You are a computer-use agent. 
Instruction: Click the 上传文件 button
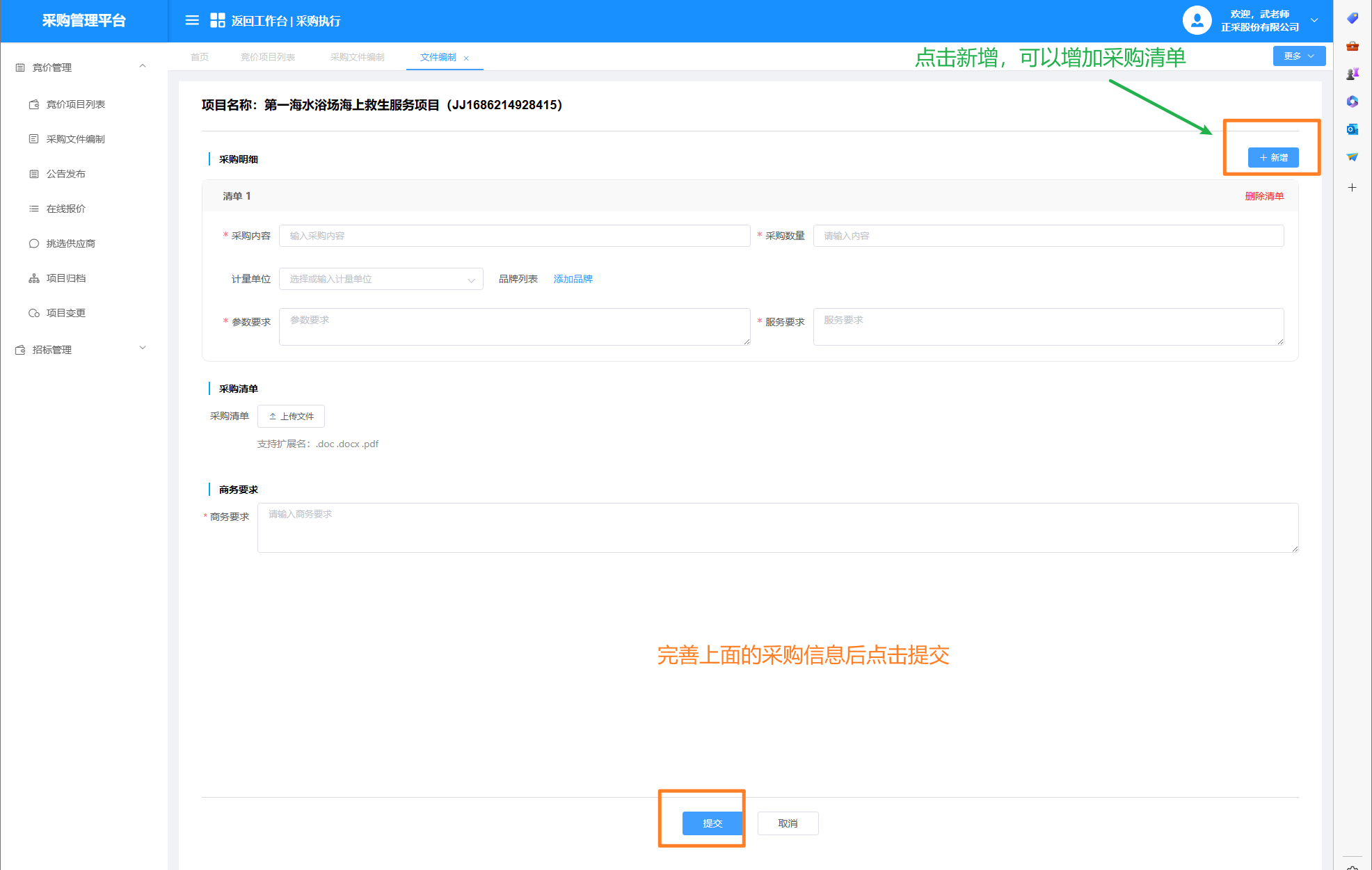point(291,417)
